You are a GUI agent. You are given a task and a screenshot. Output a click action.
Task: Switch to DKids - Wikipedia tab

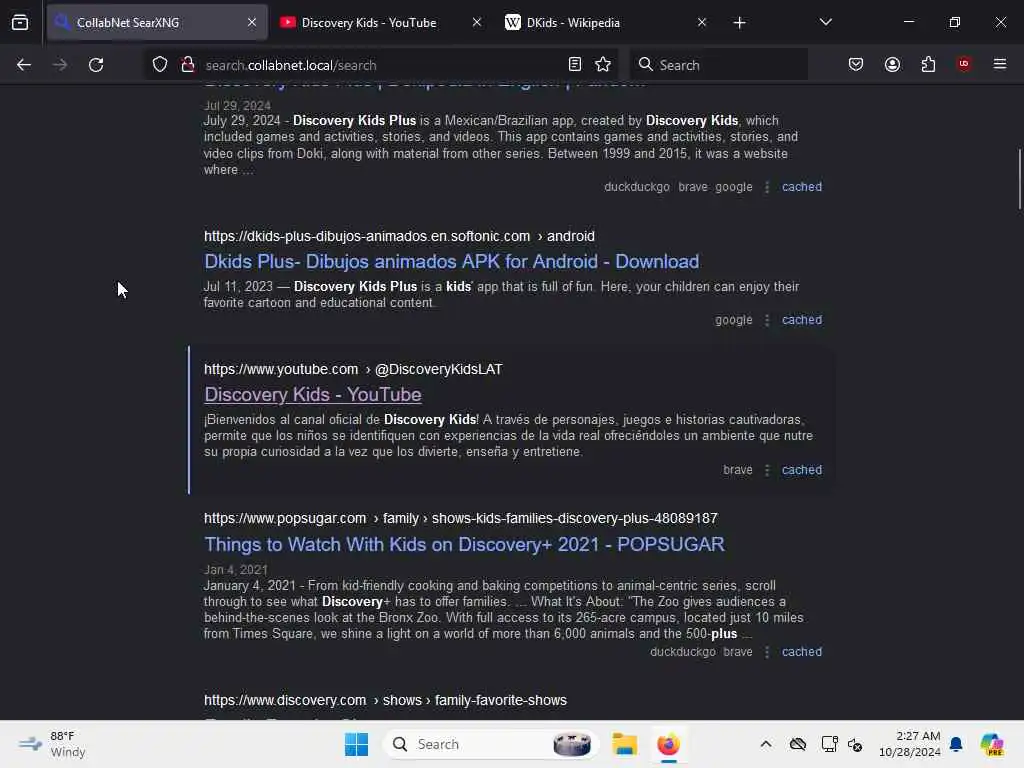(x=606, y=22)
